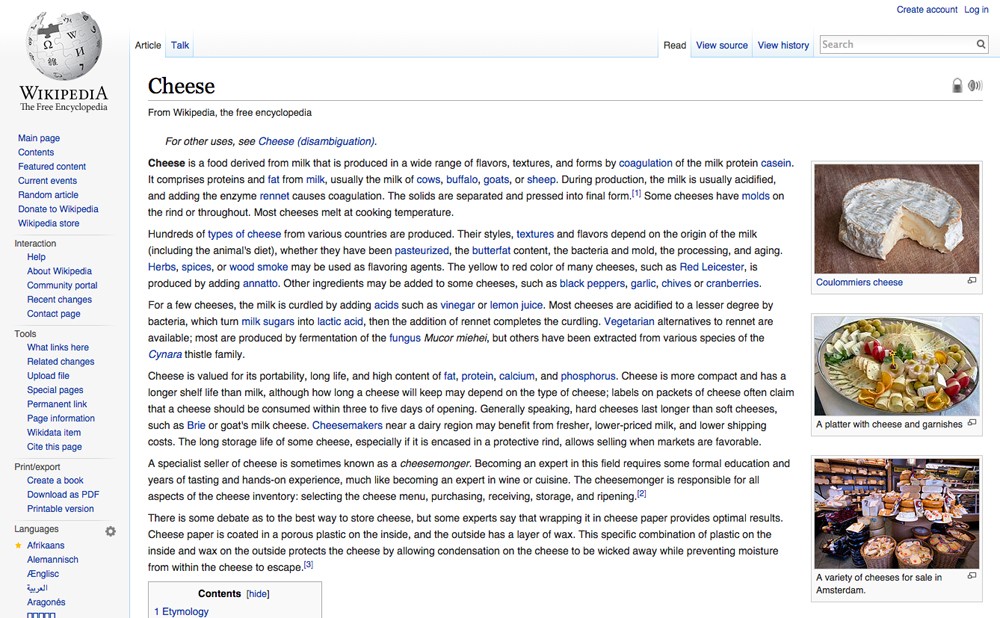Switch language to Ænglisc
This screenshot has height=618, width=1000.
[x=43, y=573]
